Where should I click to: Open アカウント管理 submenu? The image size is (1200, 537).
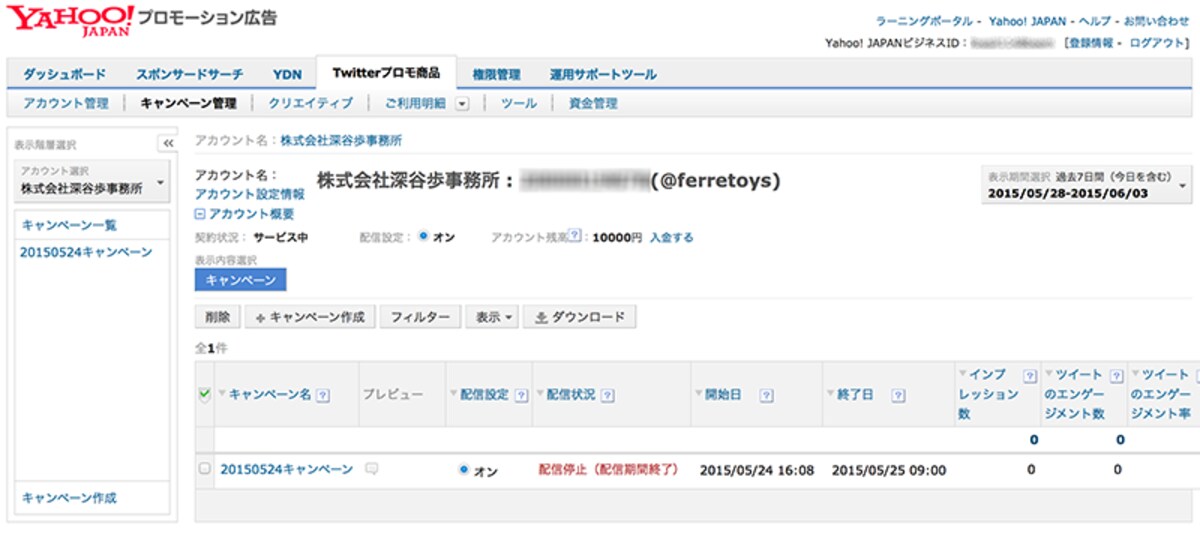tap(66, 103)
